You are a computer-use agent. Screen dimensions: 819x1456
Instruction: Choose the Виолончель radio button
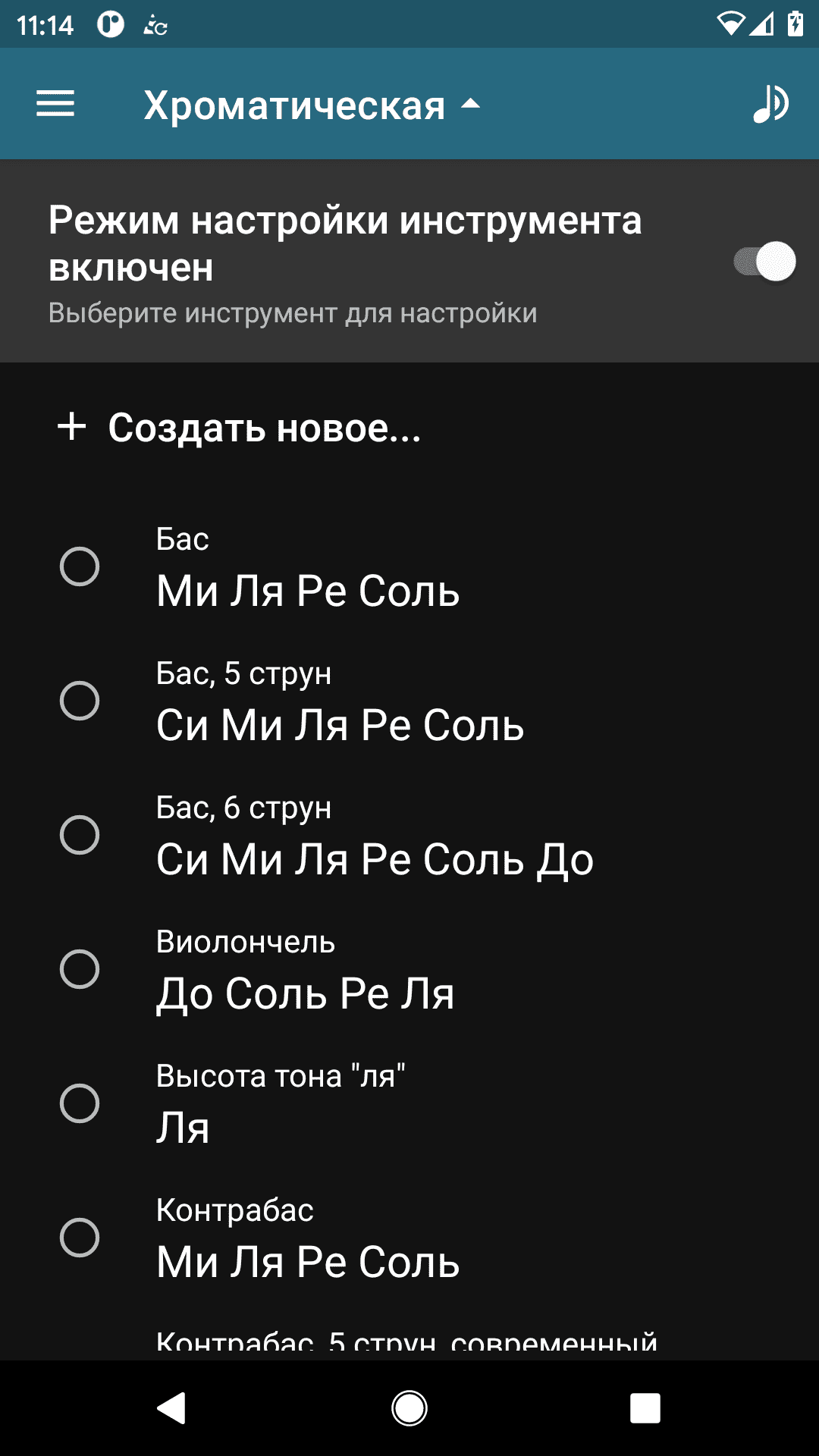[80, 969]
